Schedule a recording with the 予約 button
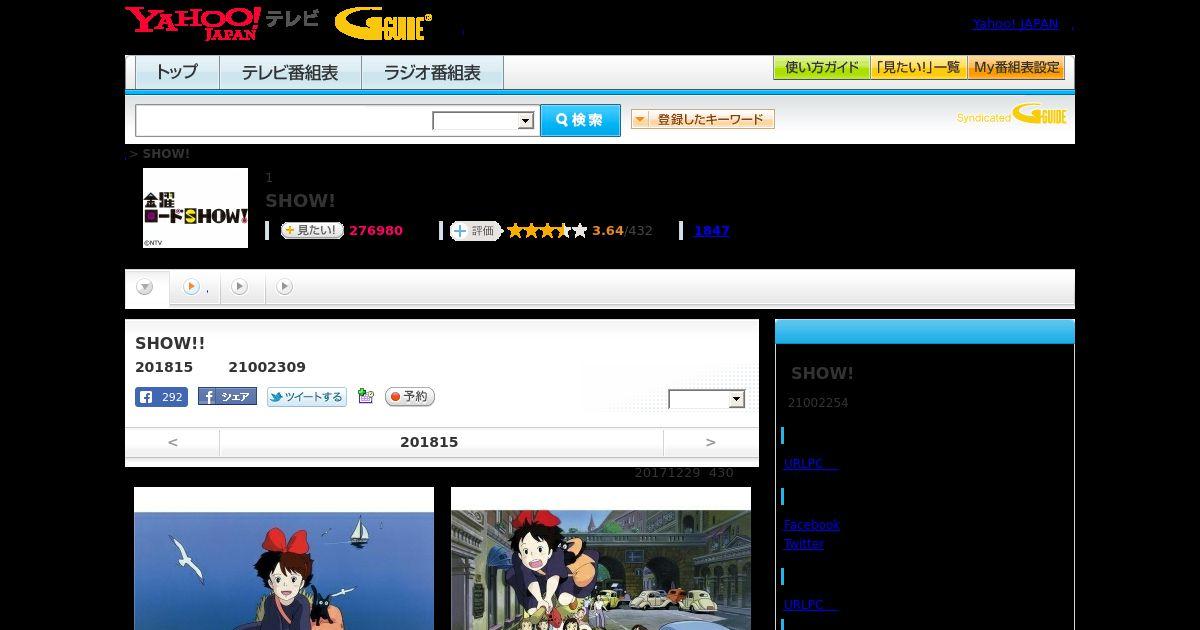The width and height of the screenshot is (1200, 630). [x=410, y=397]
